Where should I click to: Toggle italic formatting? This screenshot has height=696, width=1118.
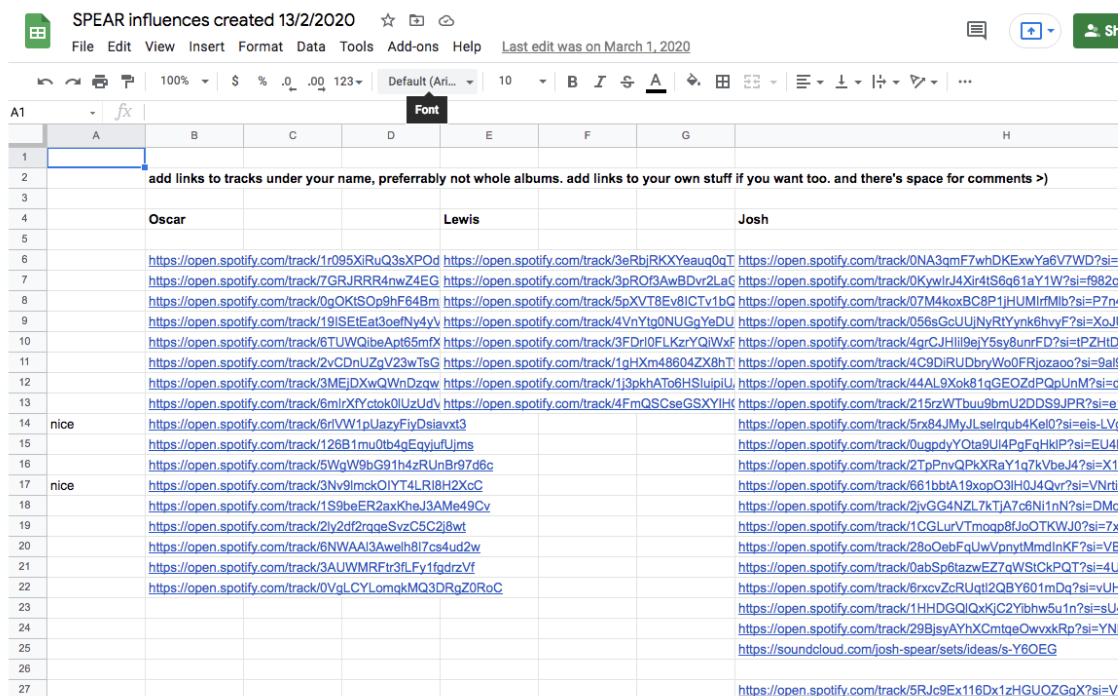(x=600, y=82)
